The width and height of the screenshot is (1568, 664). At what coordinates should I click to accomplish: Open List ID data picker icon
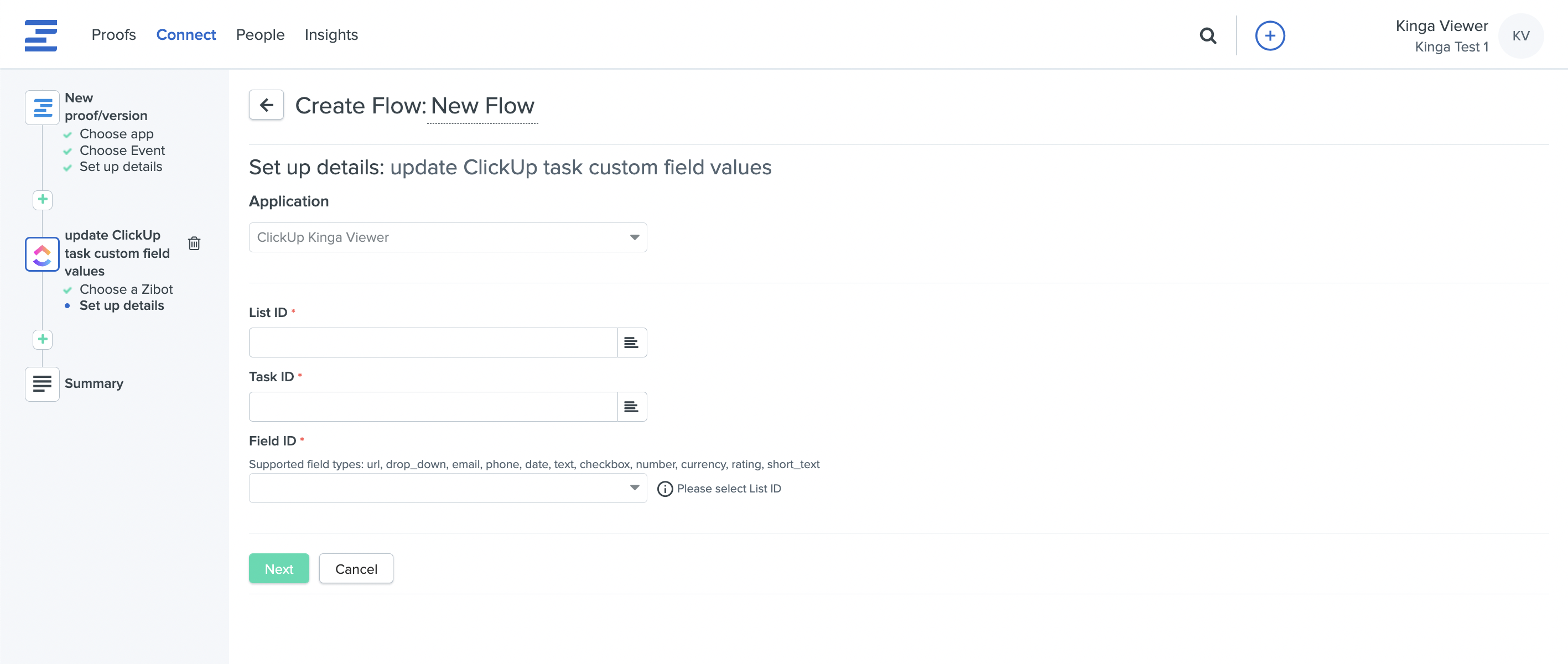pyautogui.click(x=631, y=343)
